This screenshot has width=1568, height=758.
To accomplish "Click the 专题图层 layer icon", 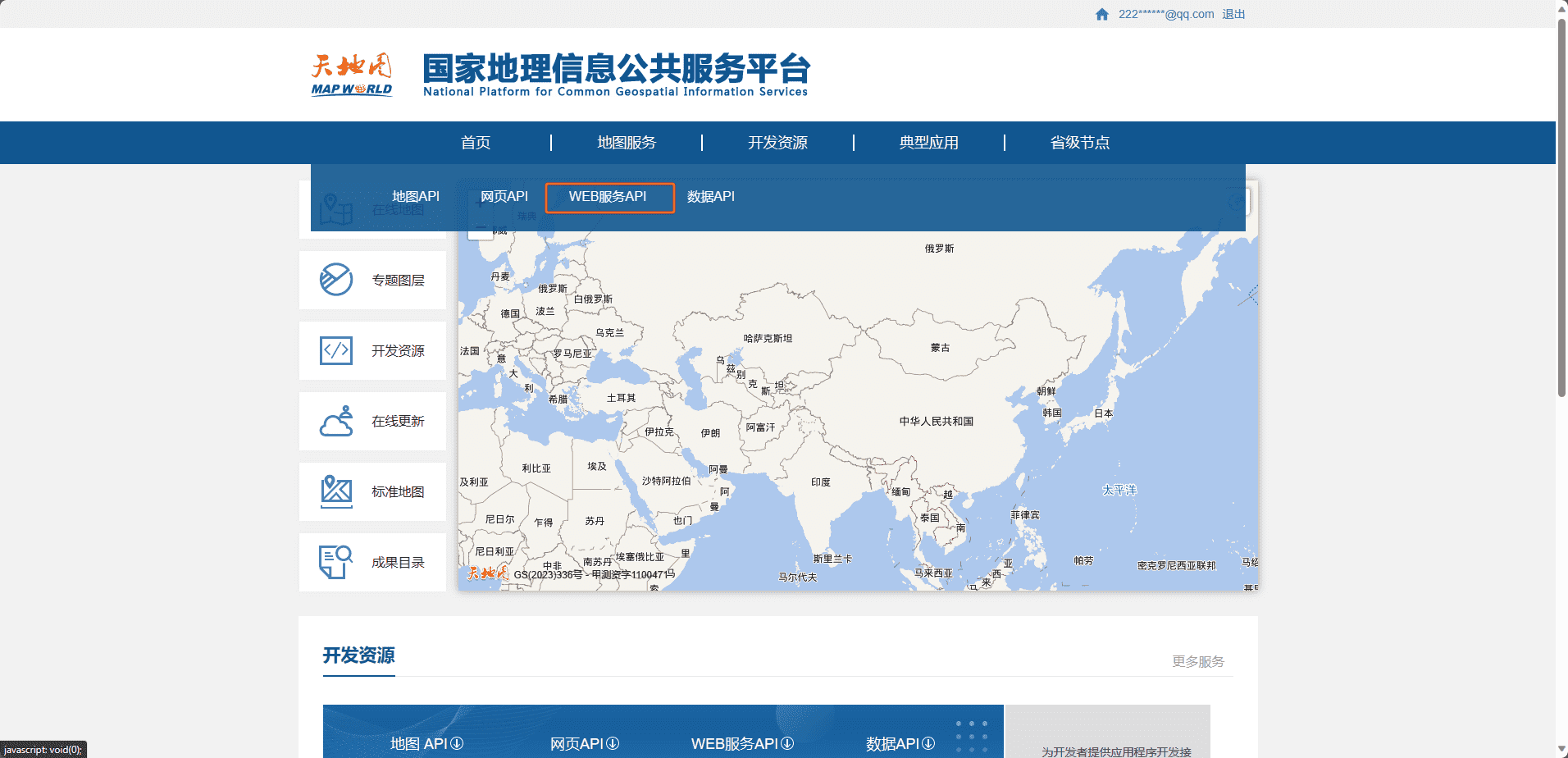I will pyautogui.click(x=336, y=280).
